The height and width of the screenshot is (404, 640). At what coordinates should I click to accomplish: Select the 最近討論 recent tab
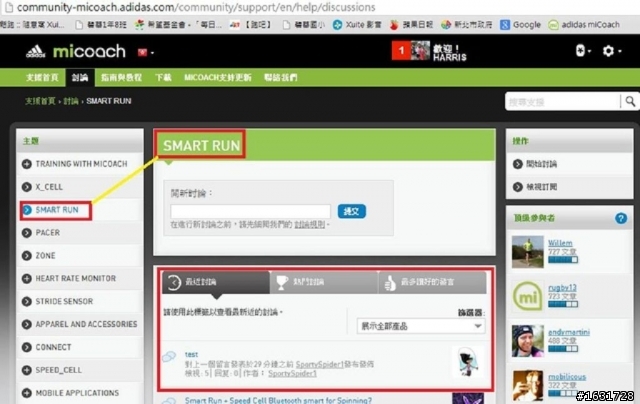(x=216, y=282)
